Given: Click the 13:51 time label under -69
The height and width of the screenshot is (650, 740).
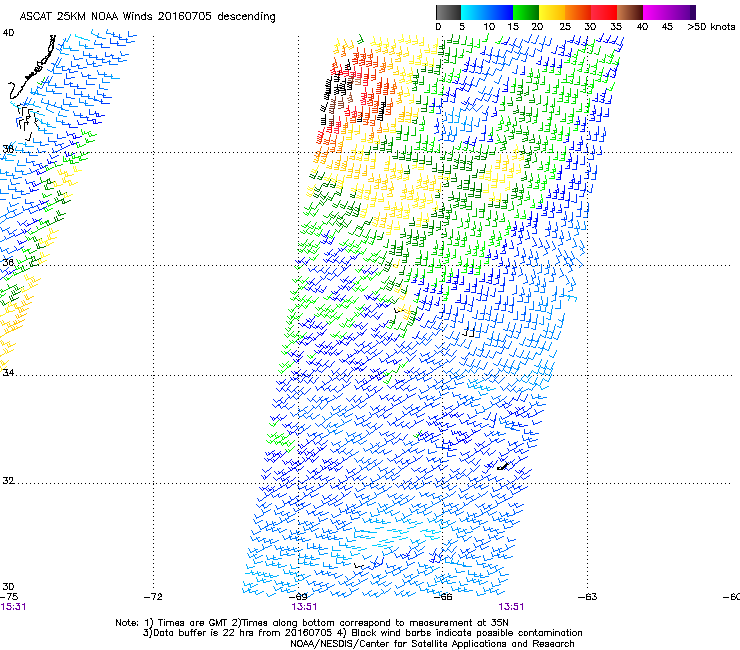Looking at the screenshot, I should coord(304,607).
